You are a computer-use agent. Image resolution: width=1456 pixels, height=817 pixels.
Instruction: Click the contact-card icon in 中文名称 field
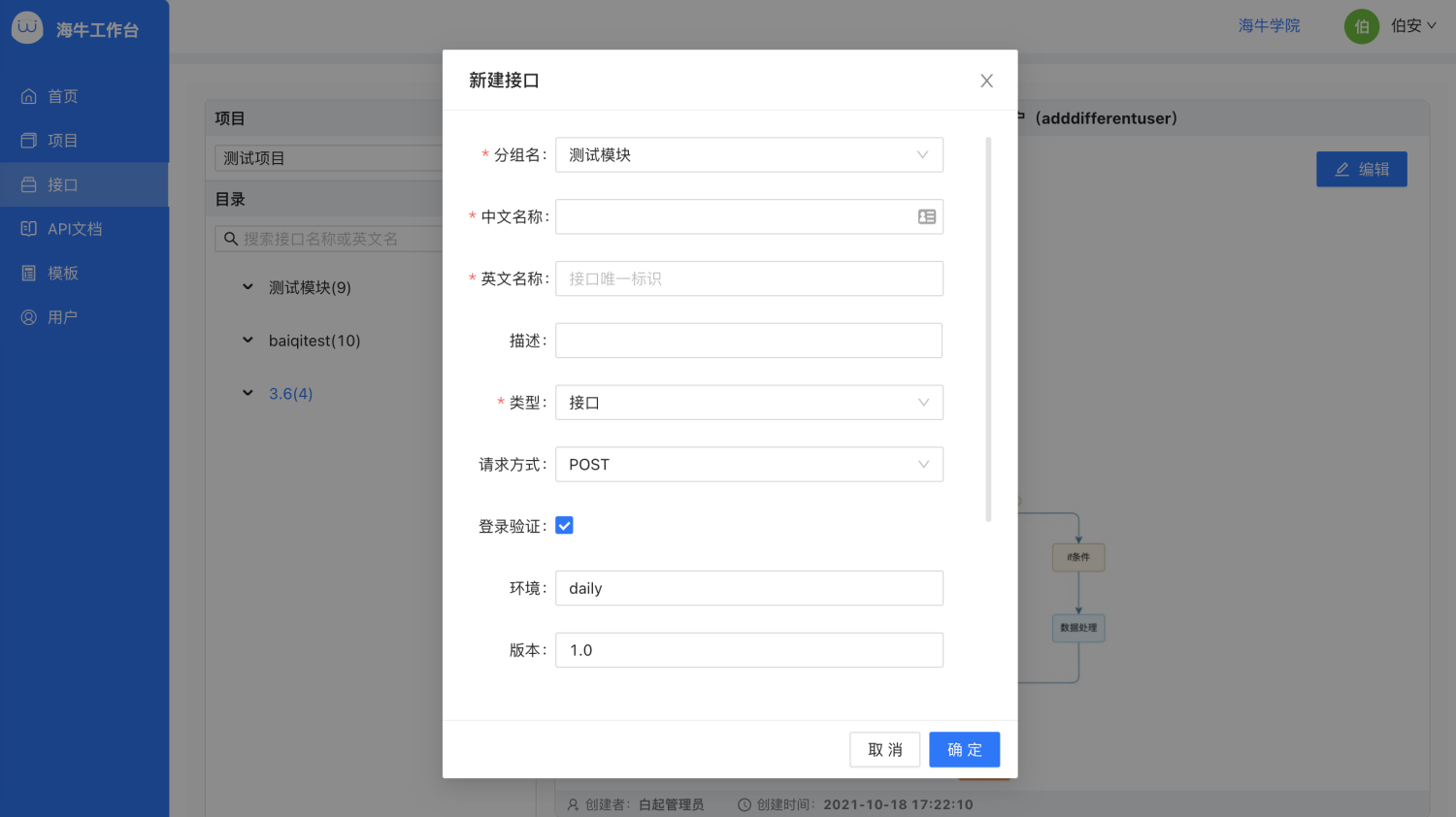927,216
